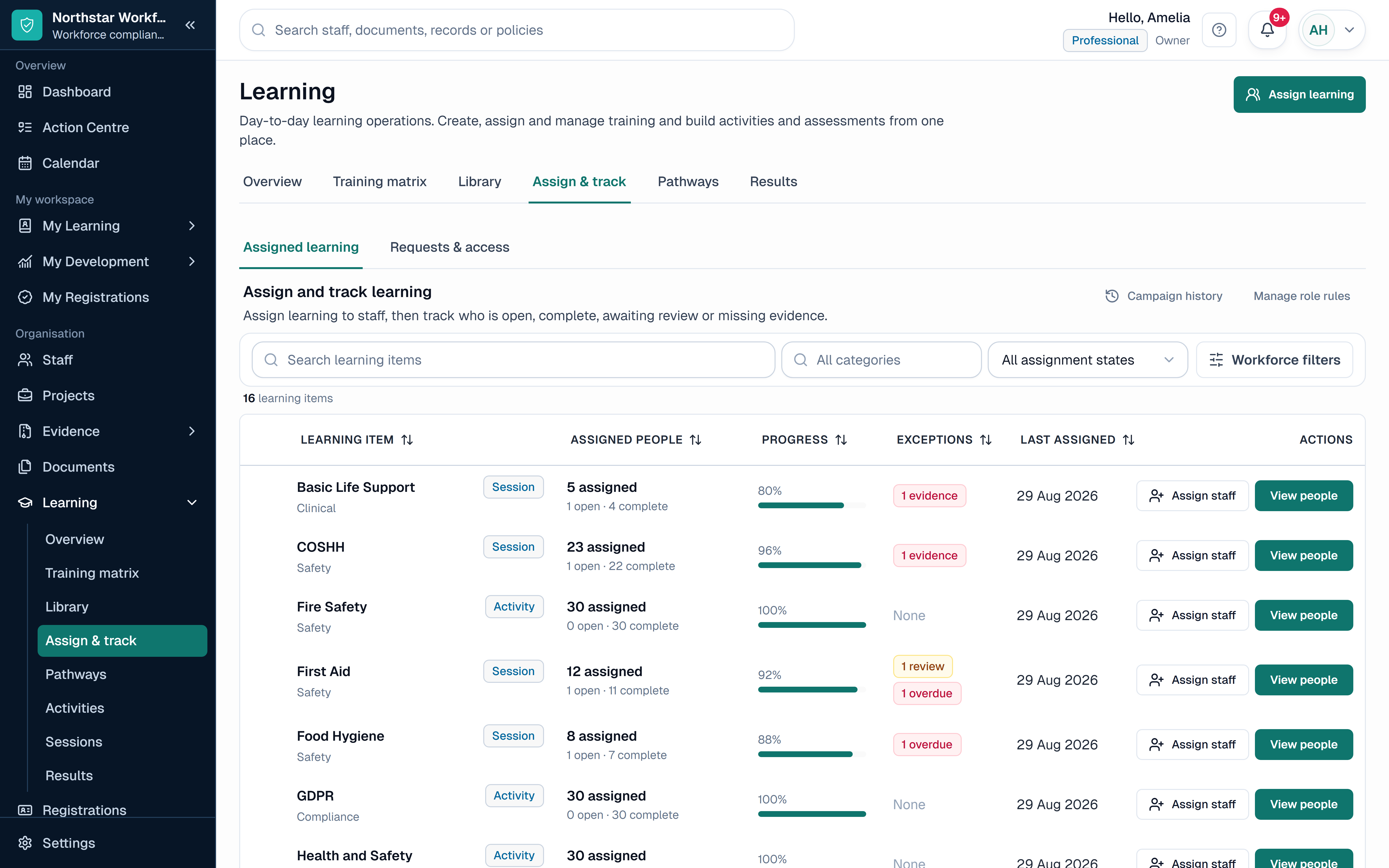
Task: Focus the global search staff and documents field
Action: click(517, 30)
